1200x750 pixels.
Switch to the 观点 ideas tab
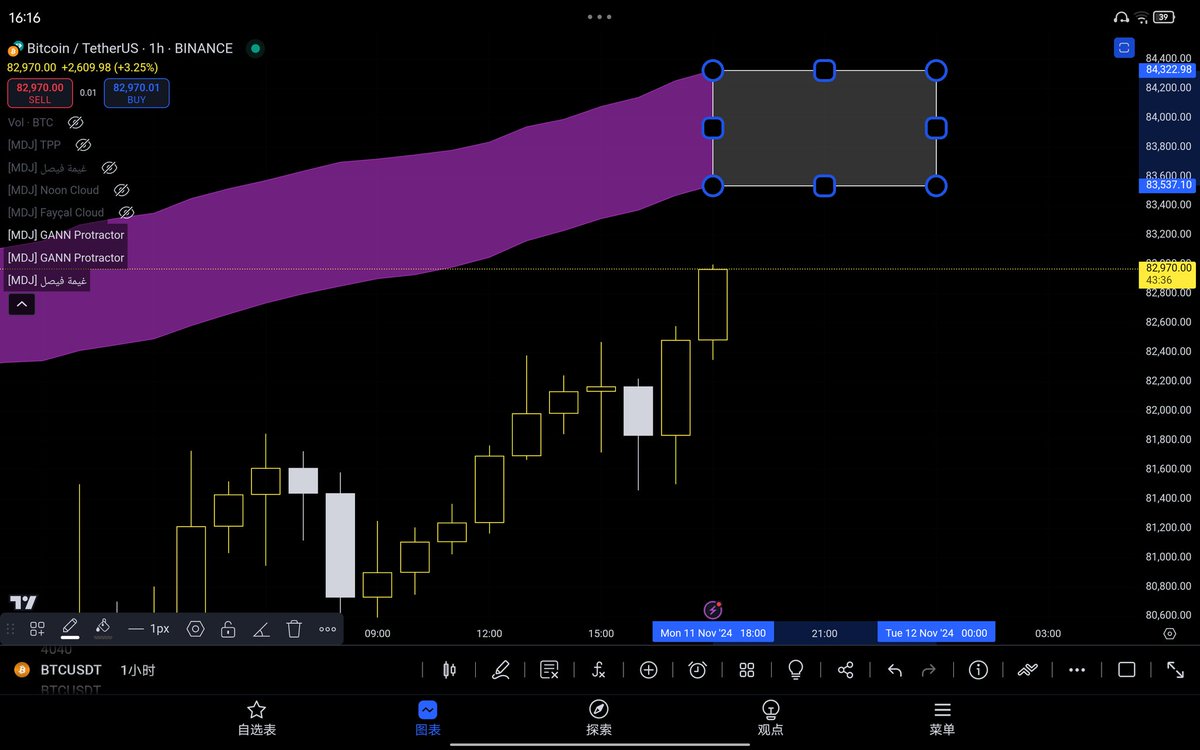[770, 719]
